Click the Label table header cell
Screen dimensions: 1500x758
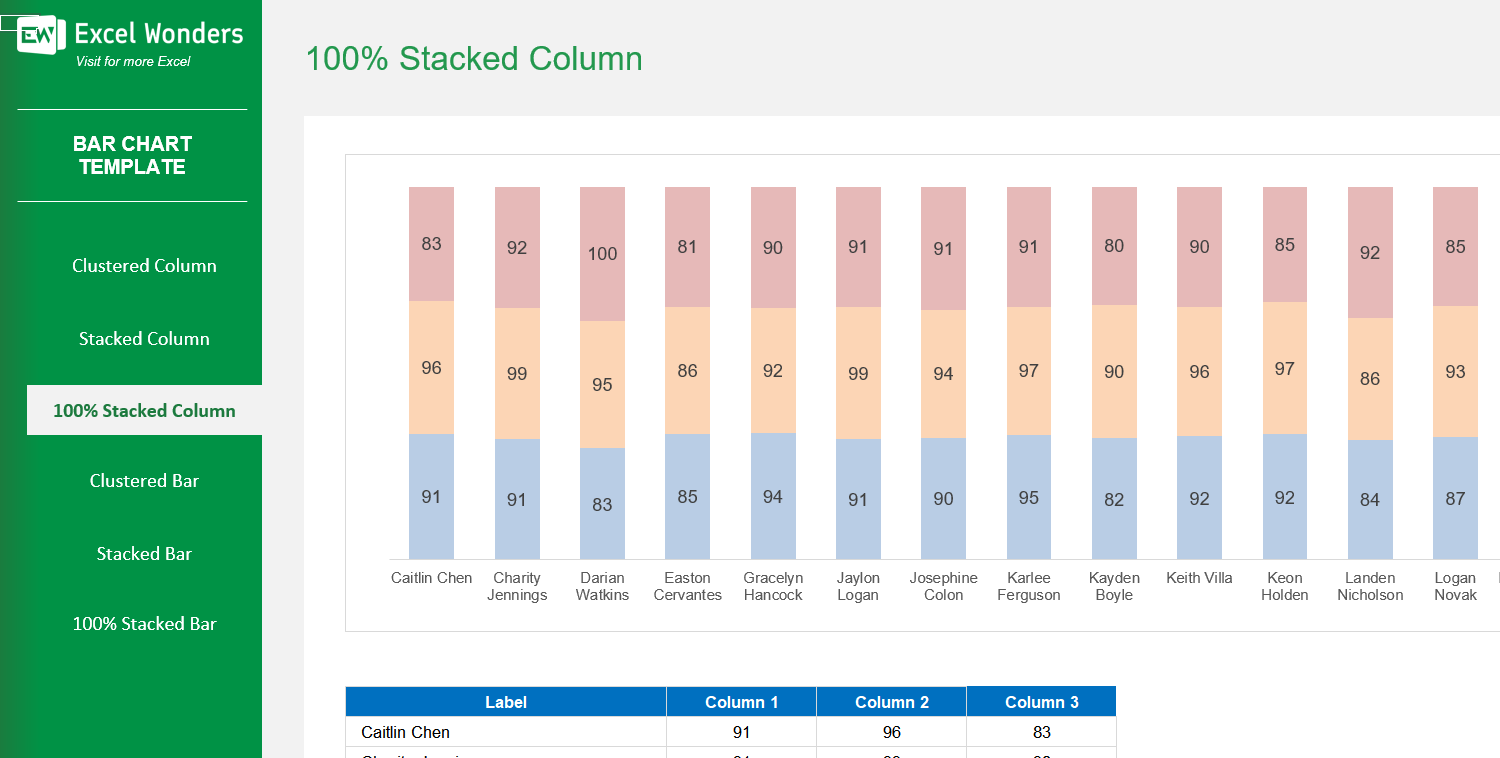pos(505,702)
